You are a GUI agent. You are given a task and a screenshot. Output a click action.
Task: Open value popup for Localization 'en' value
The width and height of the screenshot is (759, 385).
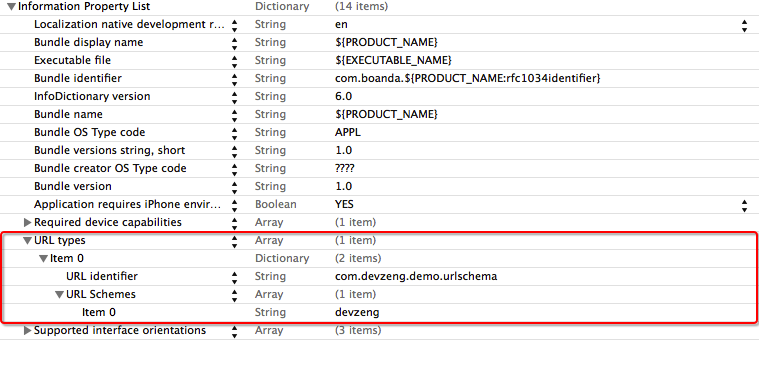point(744,25)
